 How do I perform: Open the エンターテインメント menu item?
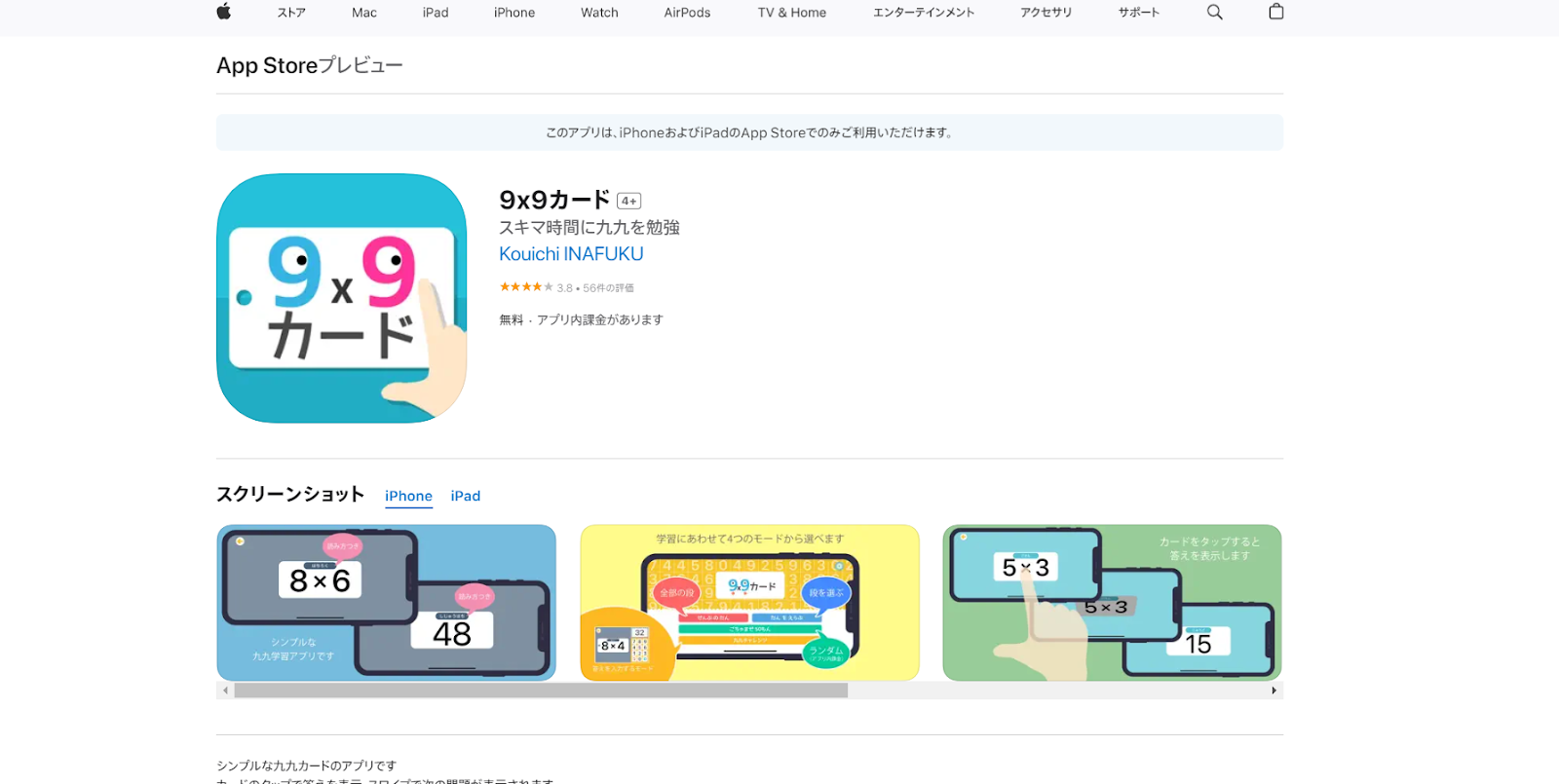click(x=924, y=13)
